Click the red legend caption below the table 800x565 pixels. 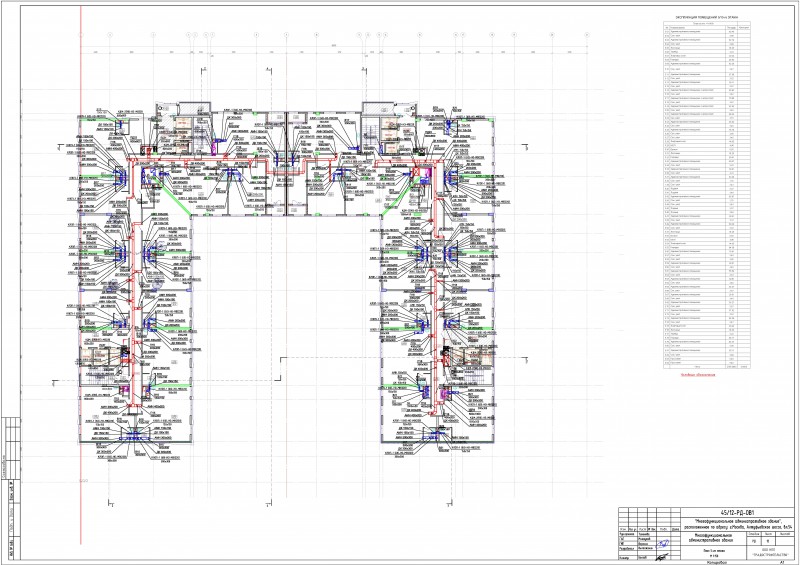[x=698, y=374]
